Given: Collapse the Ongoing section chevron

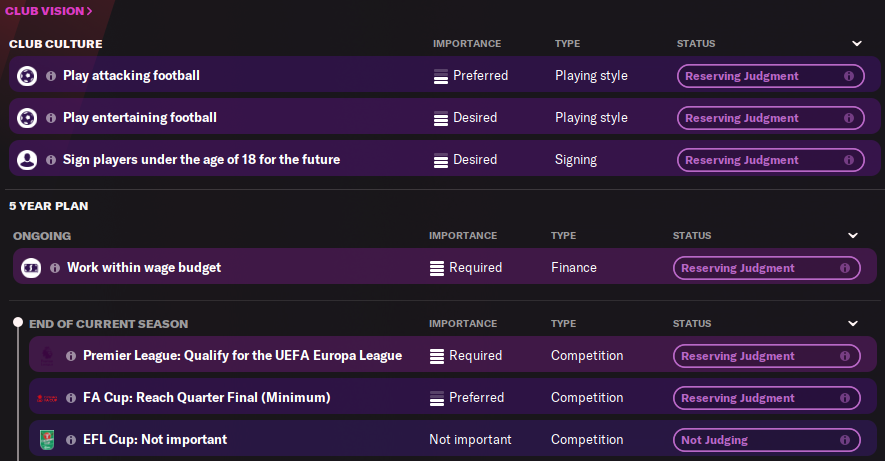Looking at the screenshot, I should pos(852,236).
